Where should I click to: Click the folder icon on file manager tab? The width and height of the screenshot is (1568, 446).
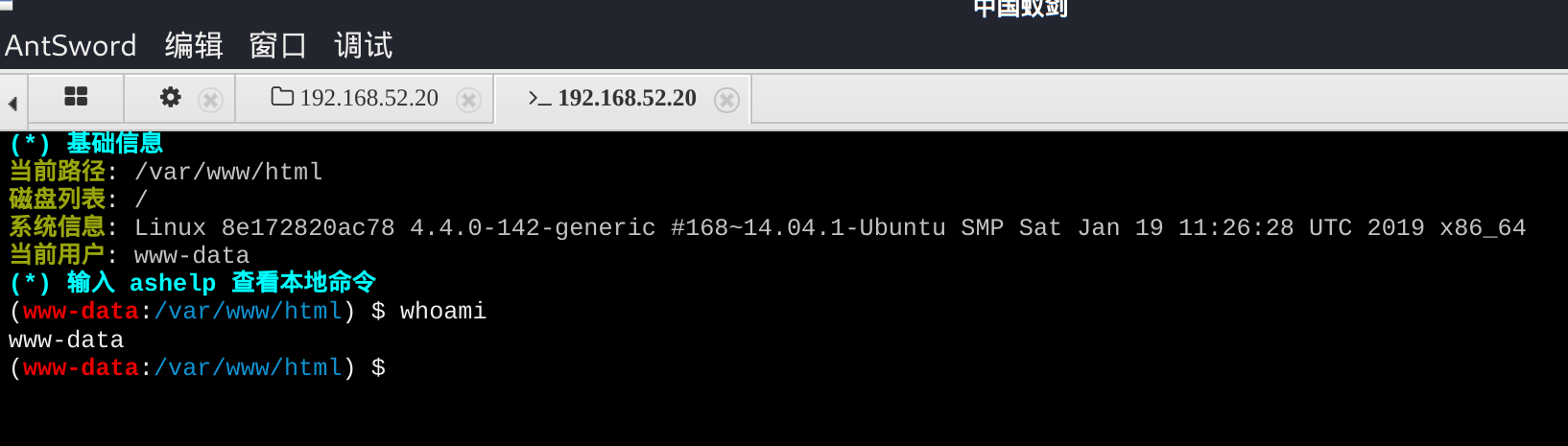click(282, 97)
